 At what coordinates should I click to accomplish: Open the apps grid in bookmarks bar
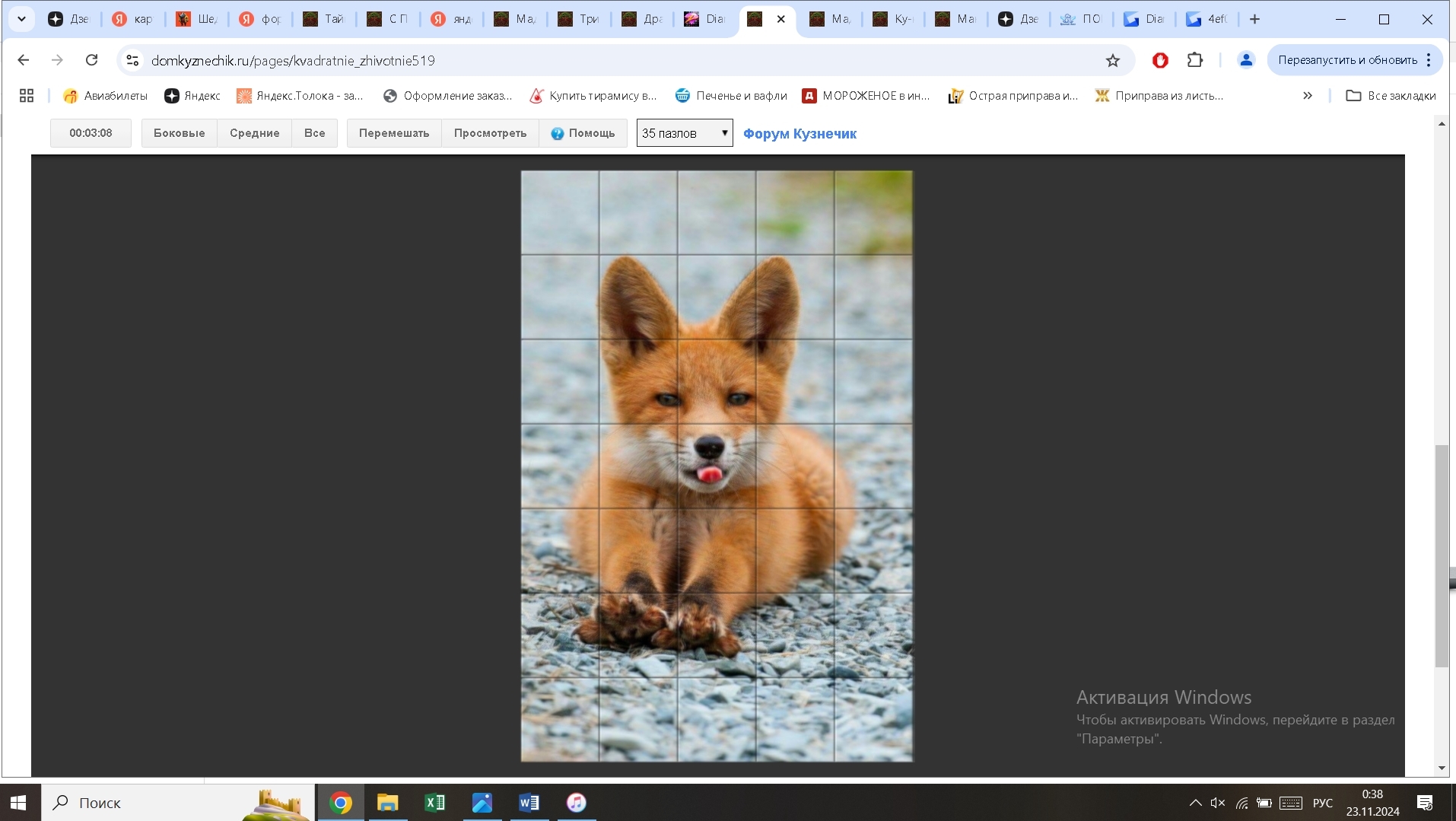click(x=27, y=96)
